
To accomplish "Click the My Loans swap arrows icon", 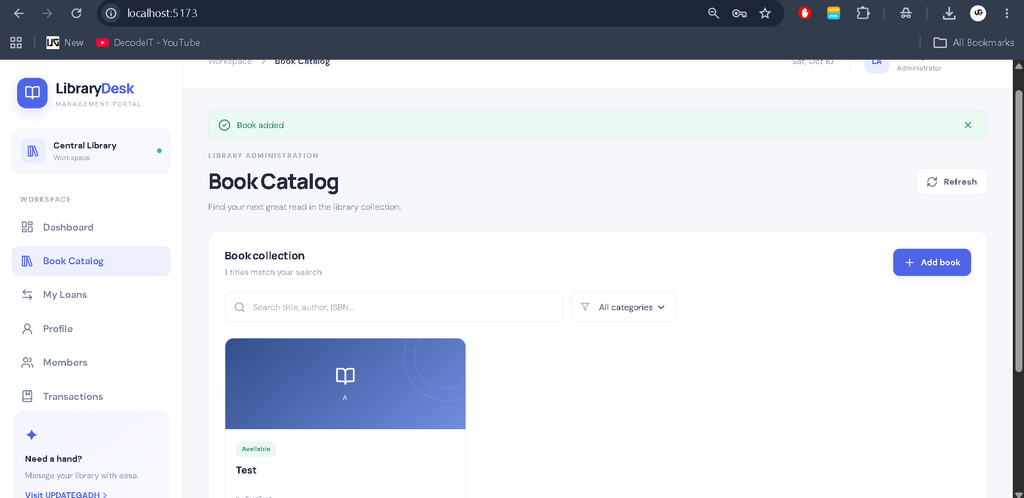I will (27, 294).
